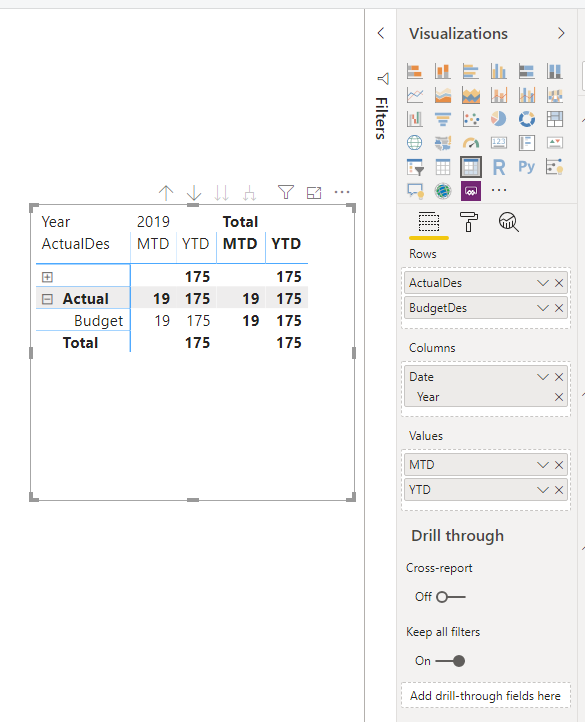Toggle Cross-report drill through switch
Image resolution: width=585 pixels, height=722 pixels.
tap(450, 597)
